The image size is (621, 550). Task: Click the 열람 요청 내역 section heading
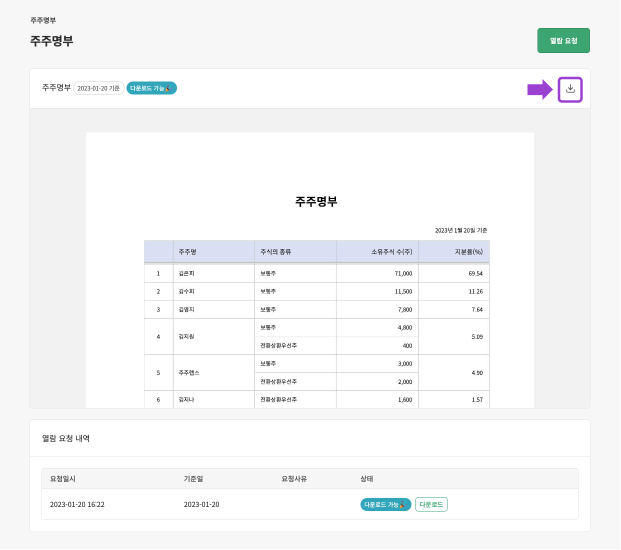[65, 437]
